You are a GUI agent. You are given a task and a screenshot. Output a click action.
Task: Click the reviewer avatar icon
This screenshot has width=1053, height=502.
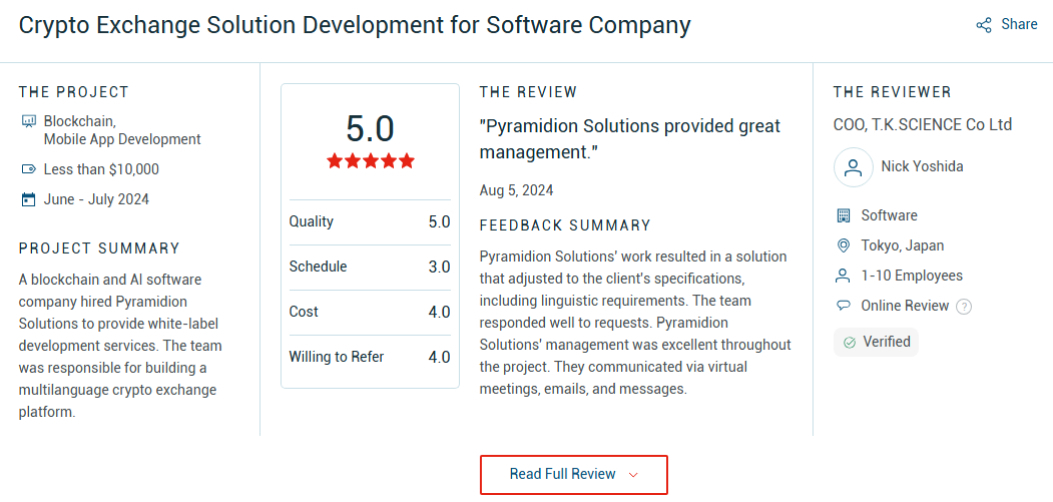click(853, 167)
